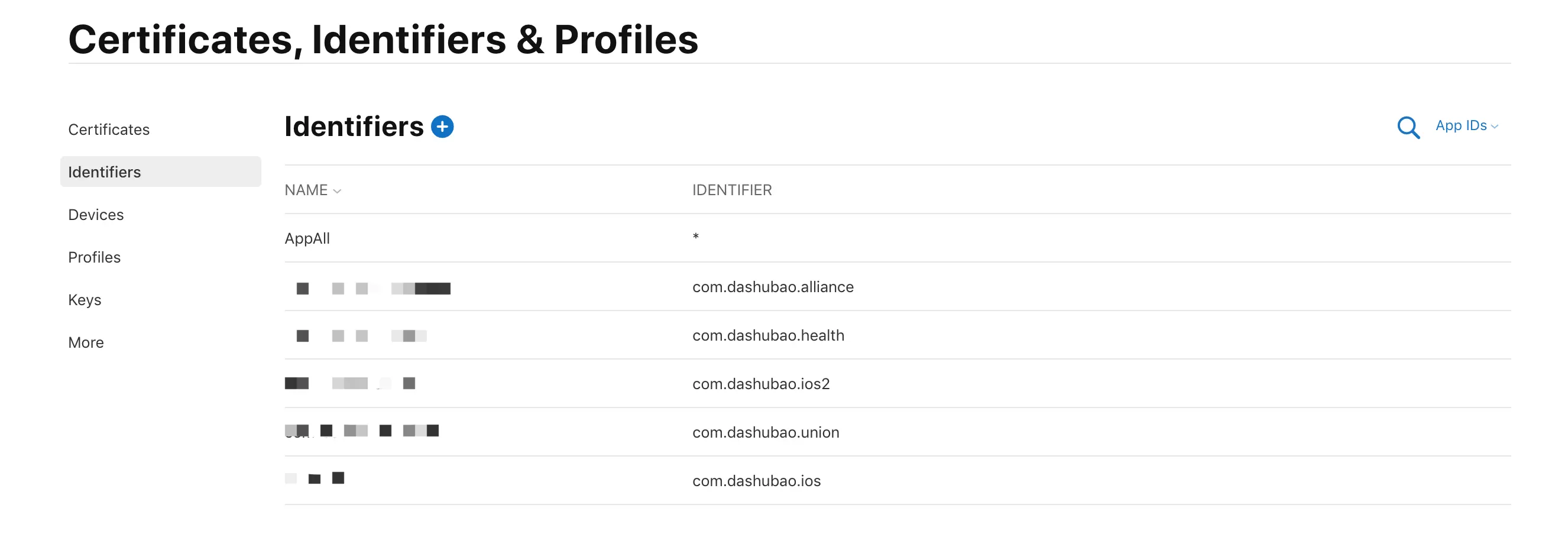Open the AppAll identifier entry
The width and height of the screenshot is (1568, 550).
[x=307, y=239]
